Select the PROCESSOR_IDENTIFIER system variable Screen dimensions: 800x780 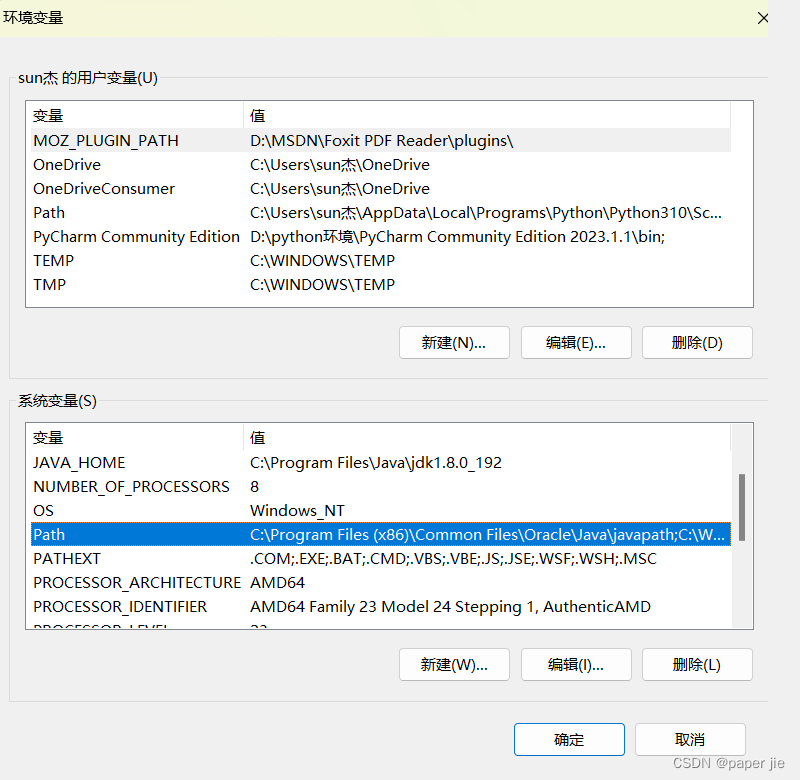point(381,606)
